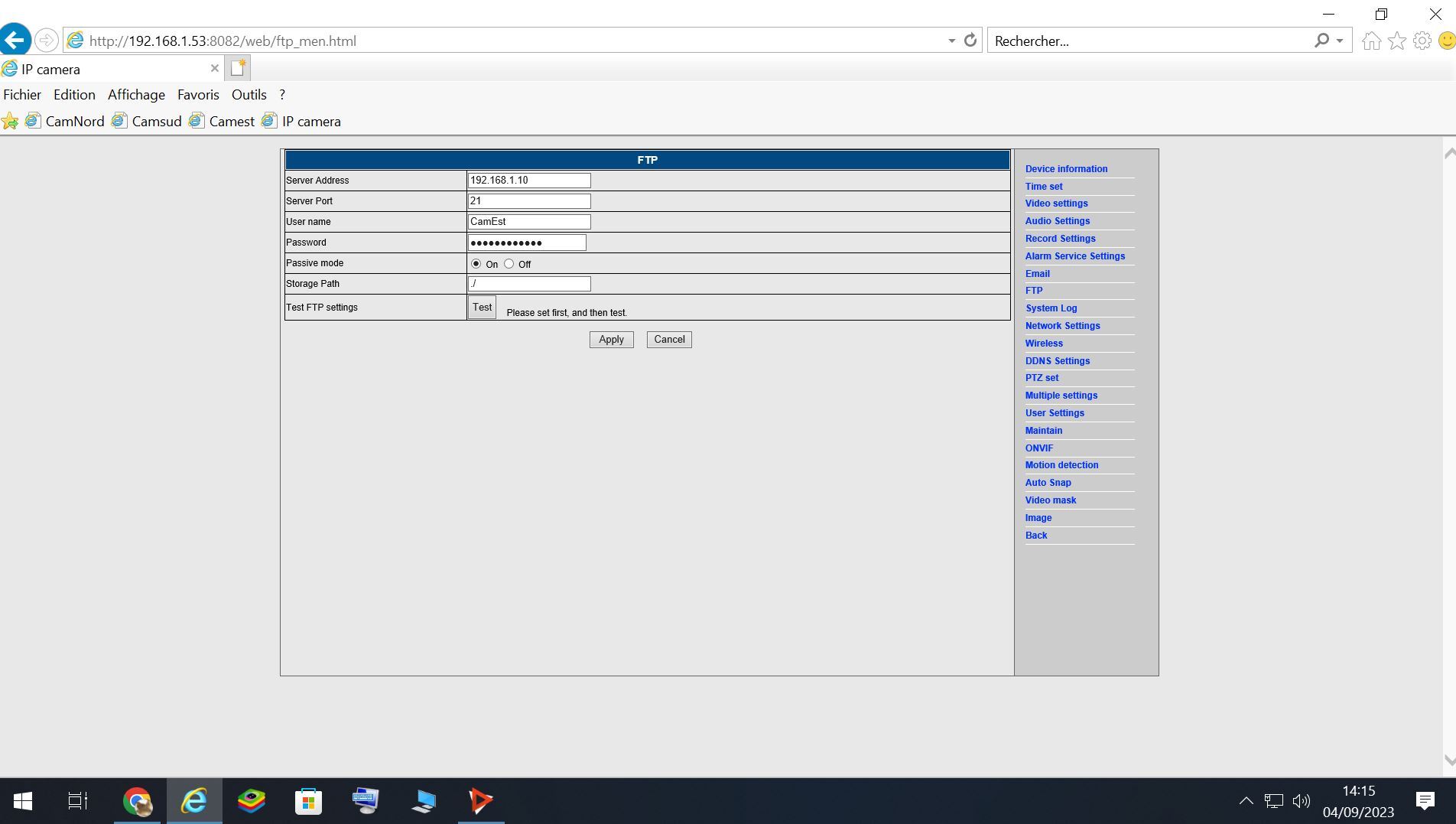
Task: Open a new tab with the new-tab button
Action: pos(238,68)
